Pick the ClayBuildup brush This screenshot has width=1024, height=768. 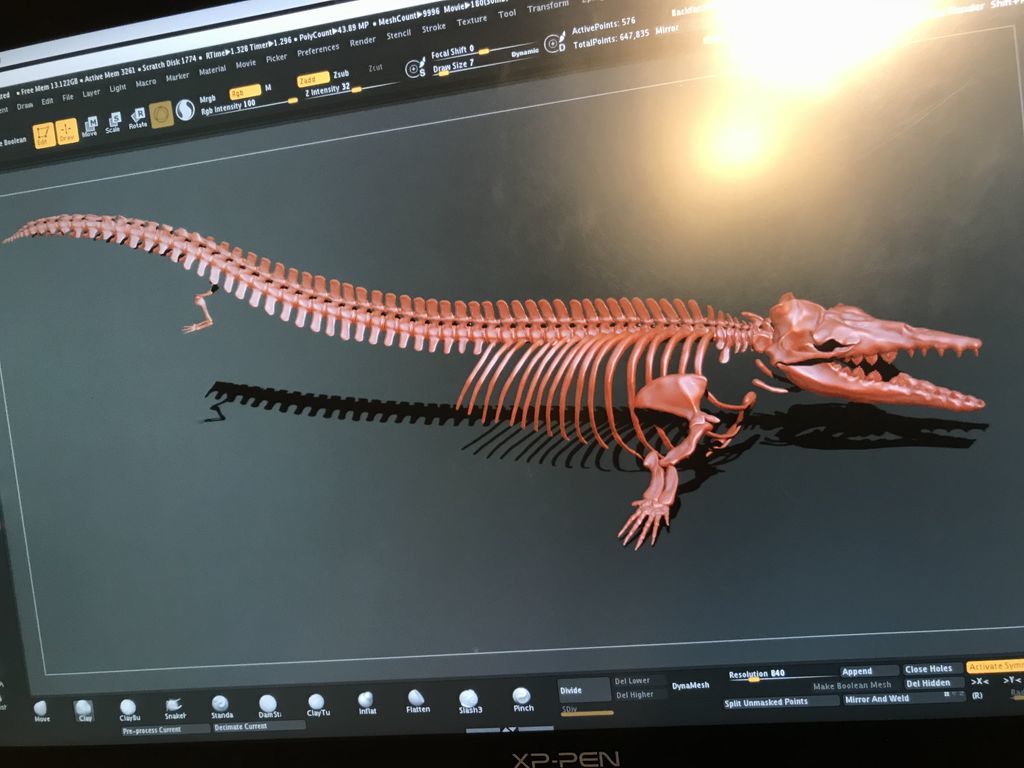tap(129, 710)
